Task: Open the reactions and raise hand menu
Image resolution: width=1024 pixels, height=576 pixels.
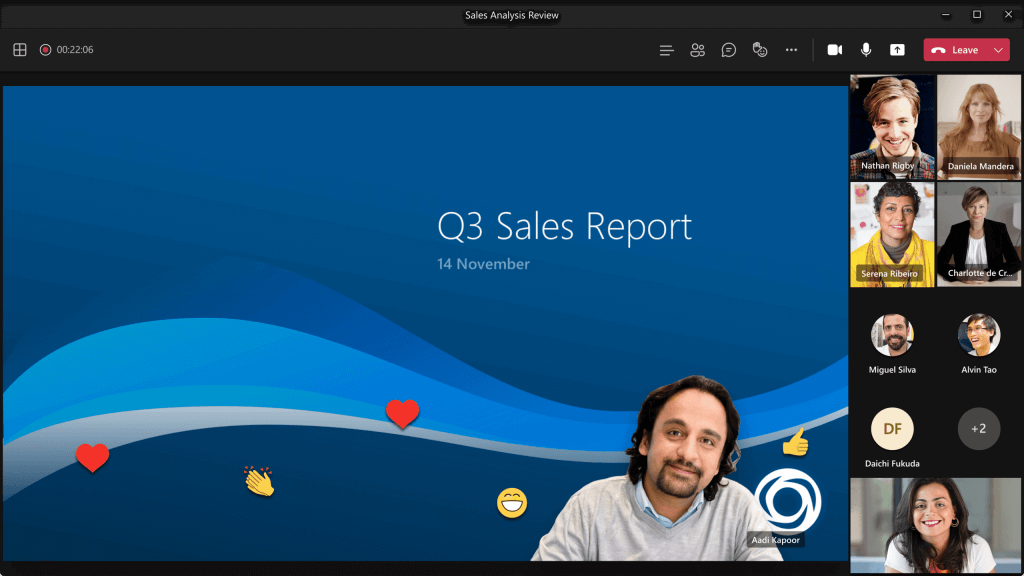Action: 760,50
